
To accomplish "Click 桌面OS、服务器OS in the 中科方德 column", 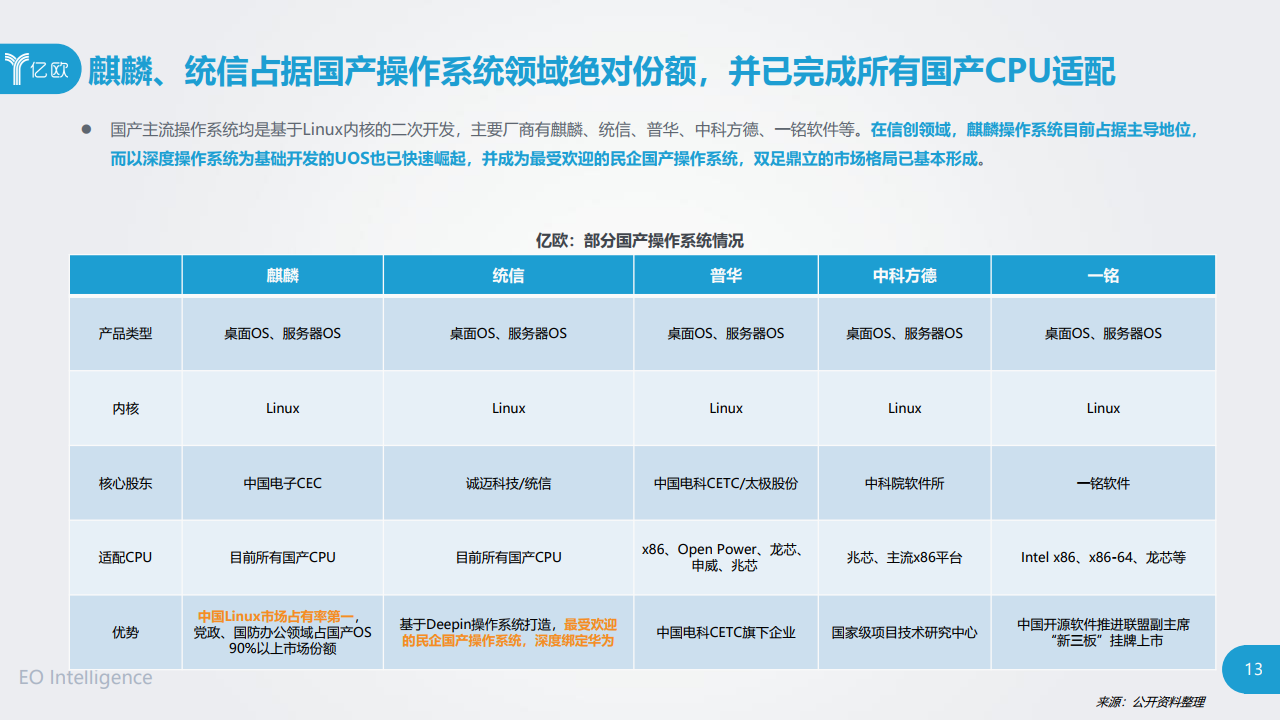I will tap(905, 333).
